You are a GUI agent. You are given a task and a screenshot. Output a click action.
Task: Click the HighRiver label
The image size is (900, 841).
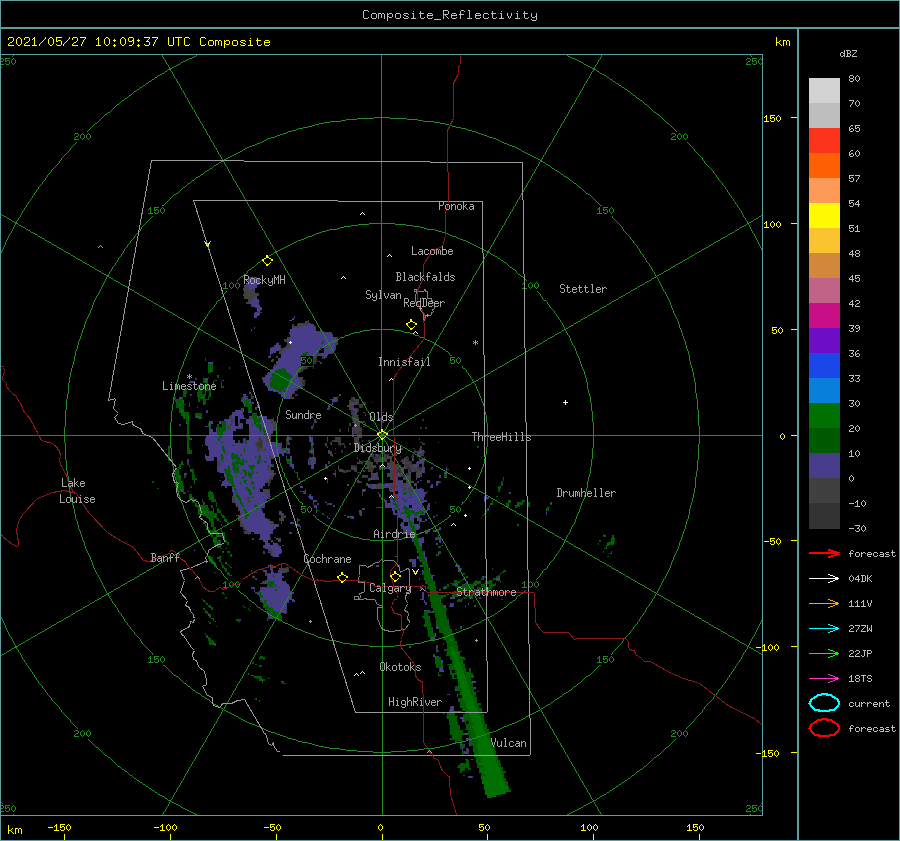point(415,702)
